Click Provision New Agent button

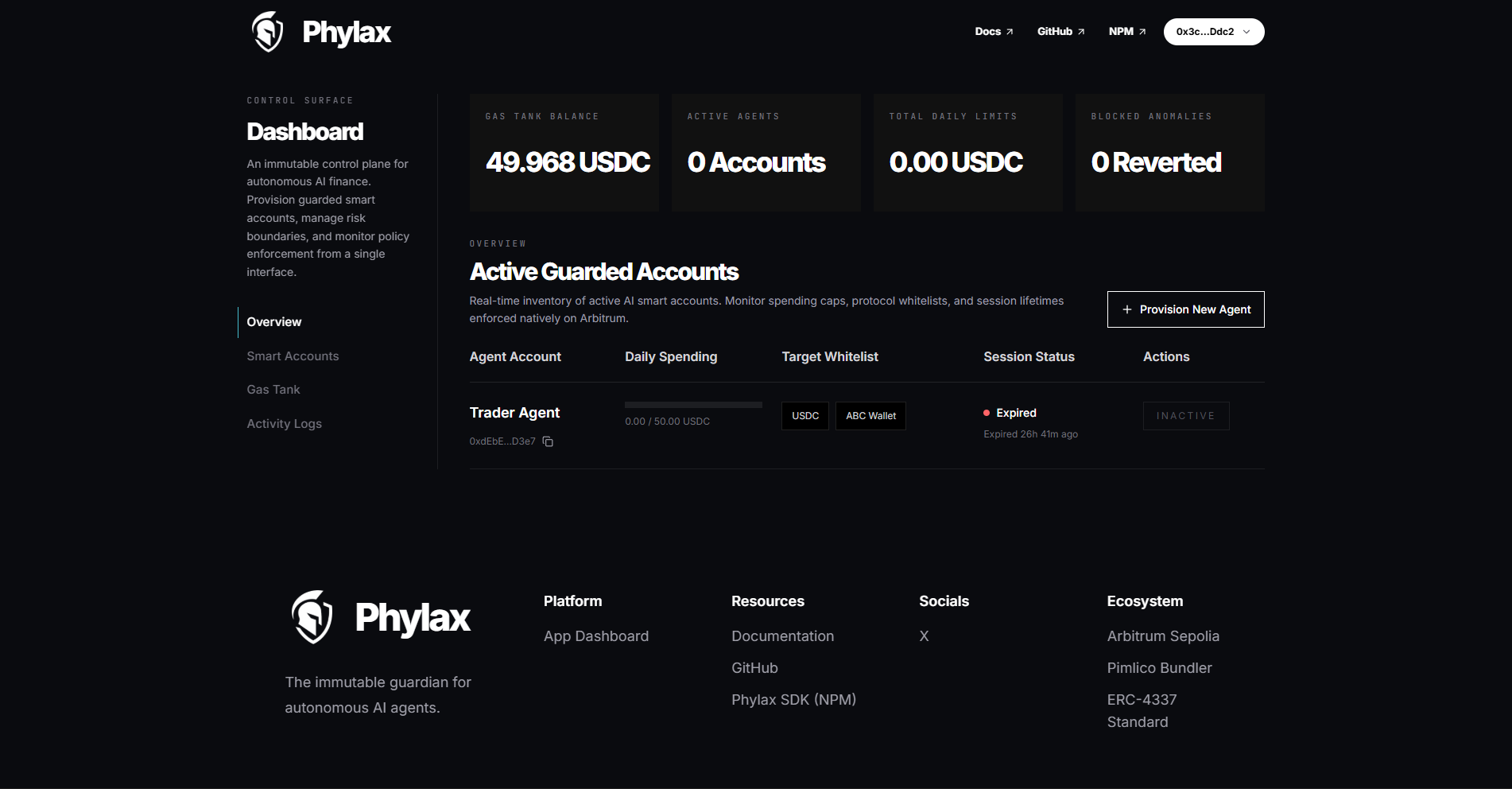pyautogui.click(x=1185, y=309)
